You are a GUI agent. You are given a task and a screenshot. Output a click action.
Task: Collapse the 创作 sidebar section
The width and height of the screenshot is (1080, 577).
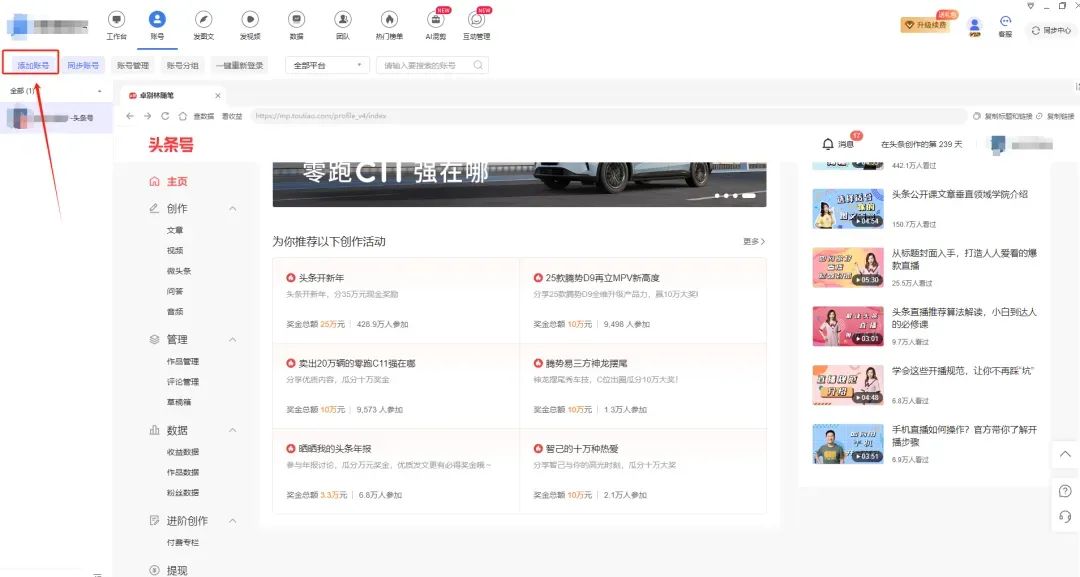233,209
